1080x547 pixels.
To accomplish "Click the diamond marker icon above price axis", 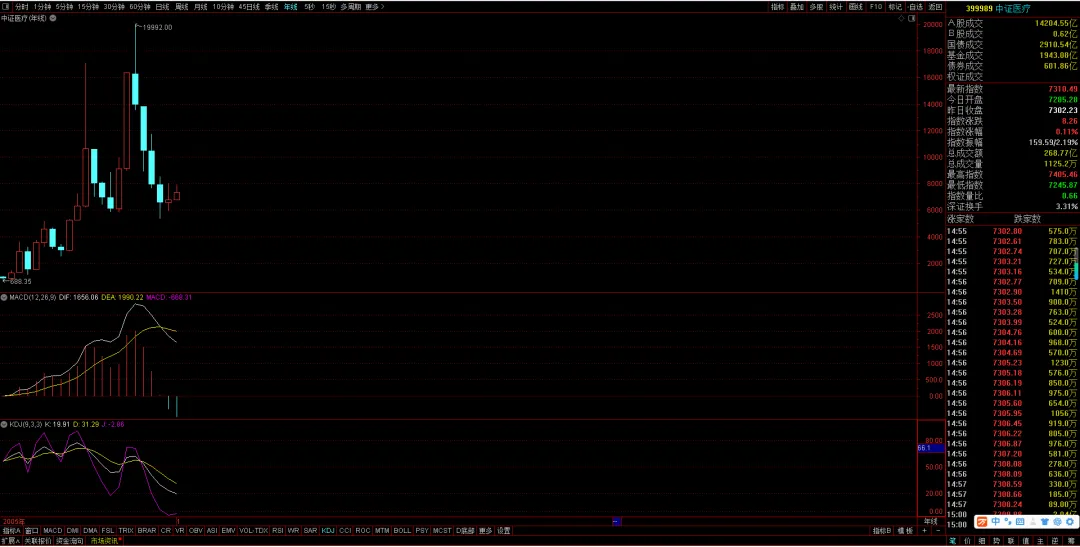I will 902,19.
